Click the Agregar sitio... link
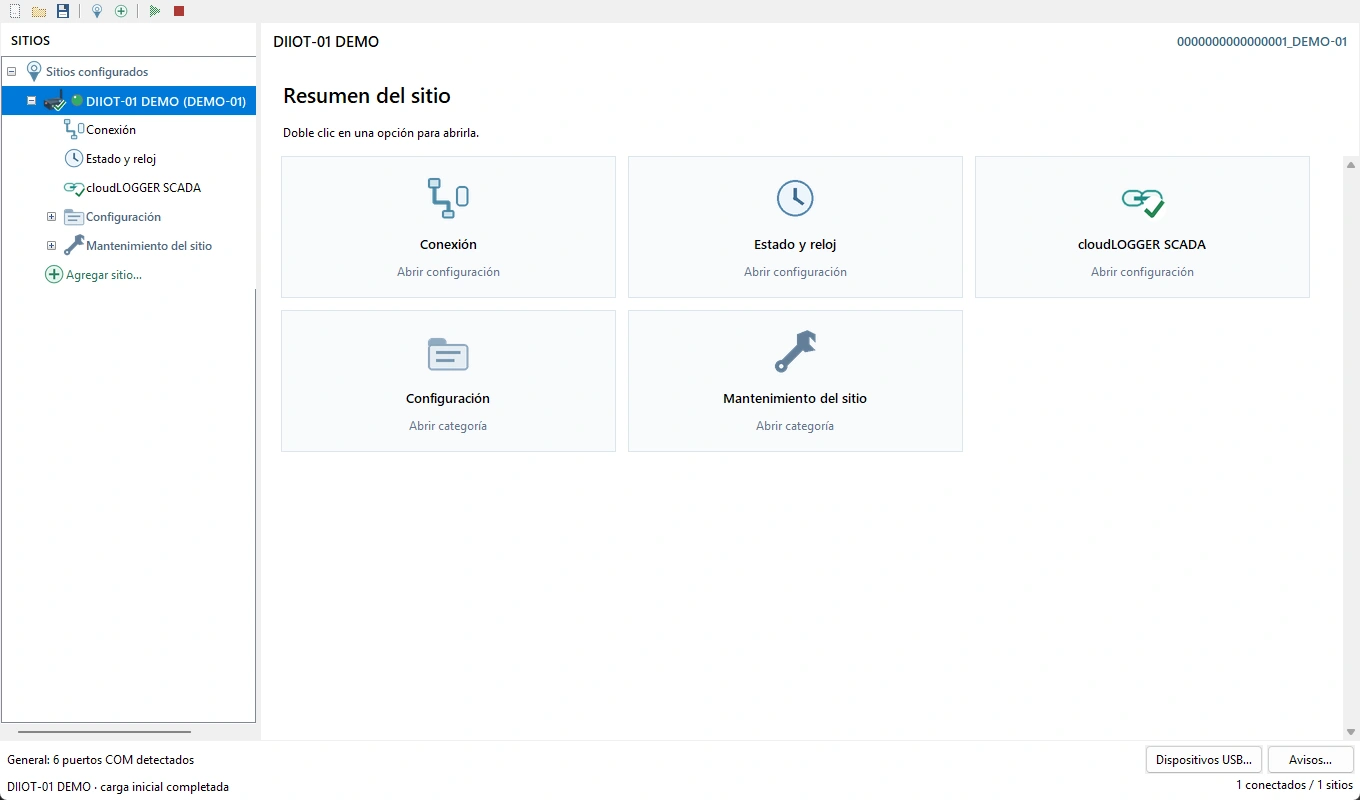 click(x=104, y=275)
